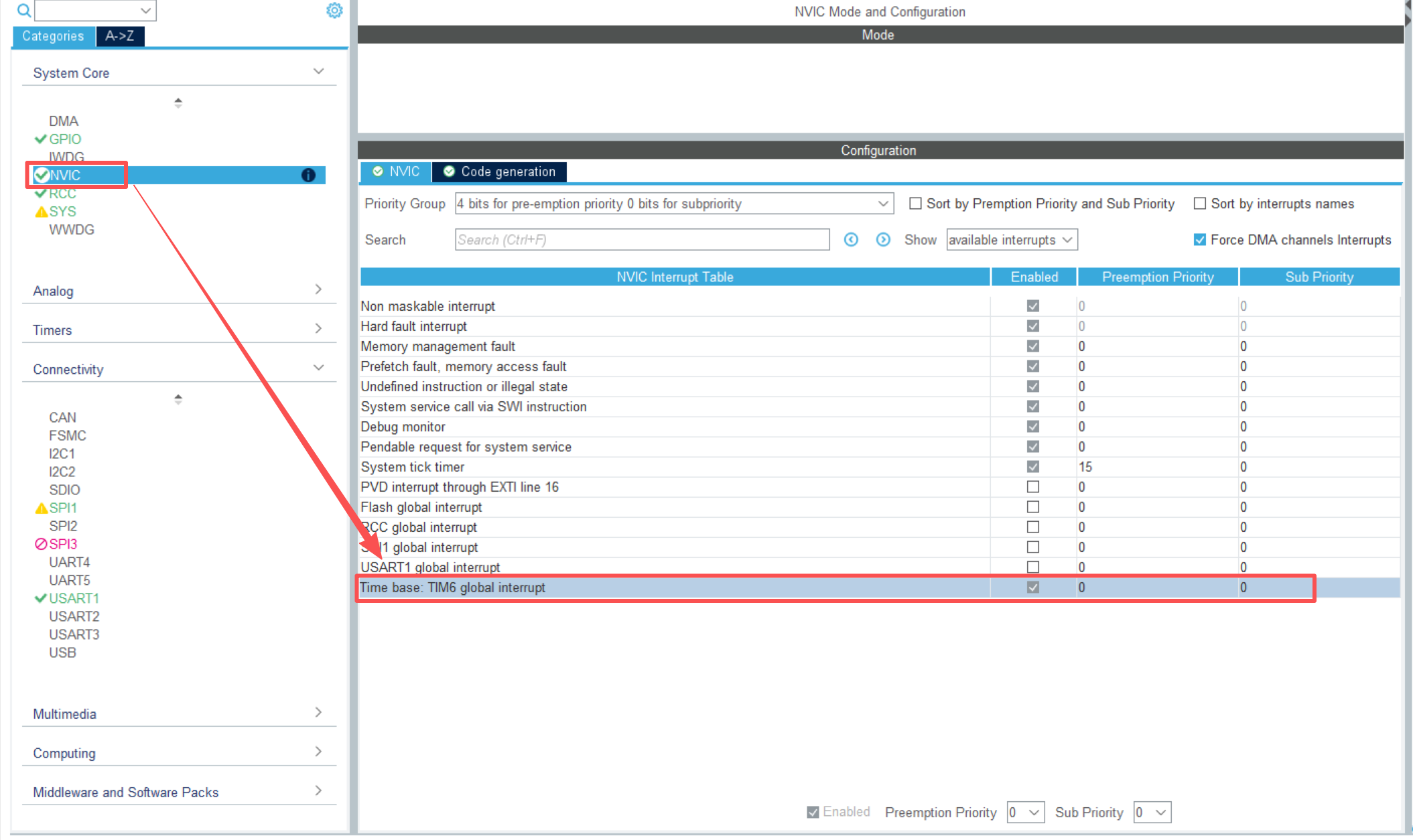Click the GPIO green checkmark icon
Viewport: 1413px width, 840px height.
pos(40,139)
